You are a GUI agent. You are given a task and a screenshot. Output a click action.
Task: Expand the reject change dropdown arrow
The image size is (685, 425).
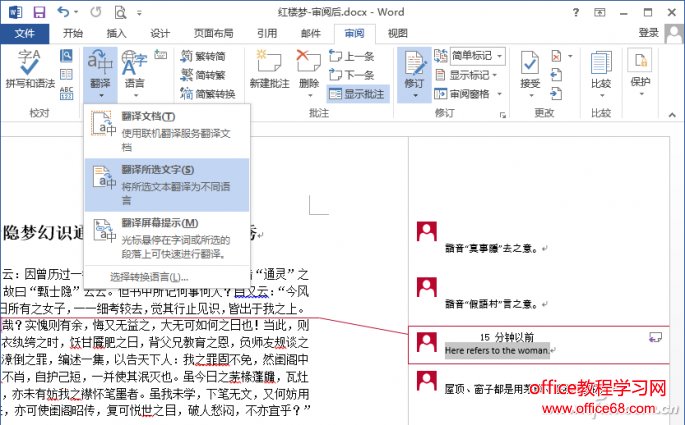point(570,56)
